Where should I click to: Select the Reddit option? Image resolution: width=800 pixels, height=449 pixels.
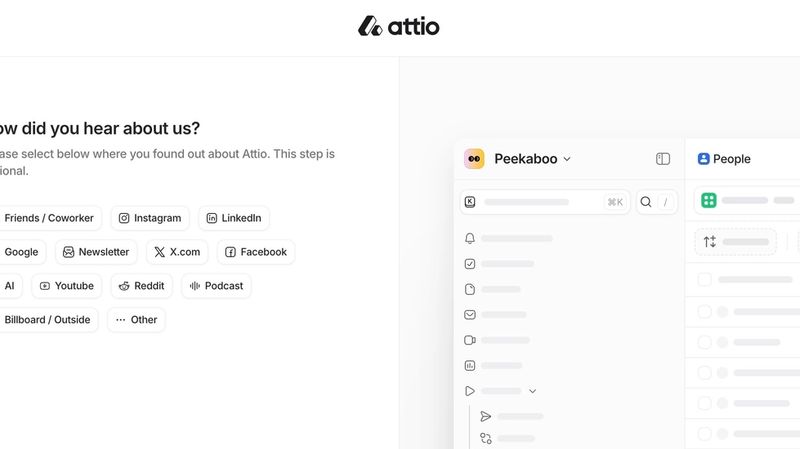[142, 286]
